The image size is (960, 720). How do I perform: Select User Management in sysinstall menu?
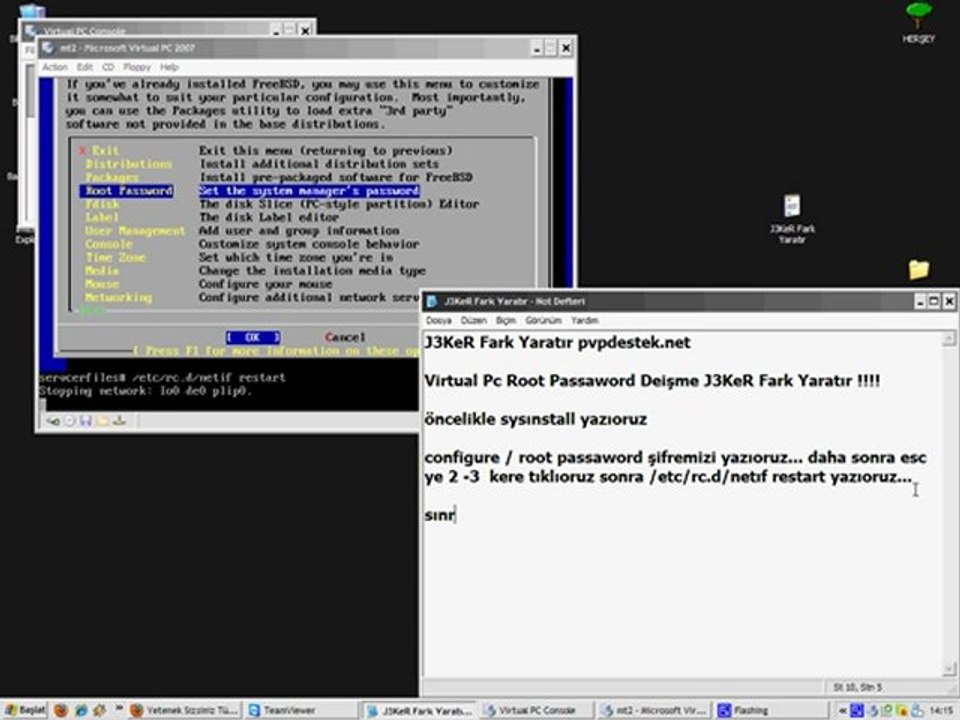[135, 231]
